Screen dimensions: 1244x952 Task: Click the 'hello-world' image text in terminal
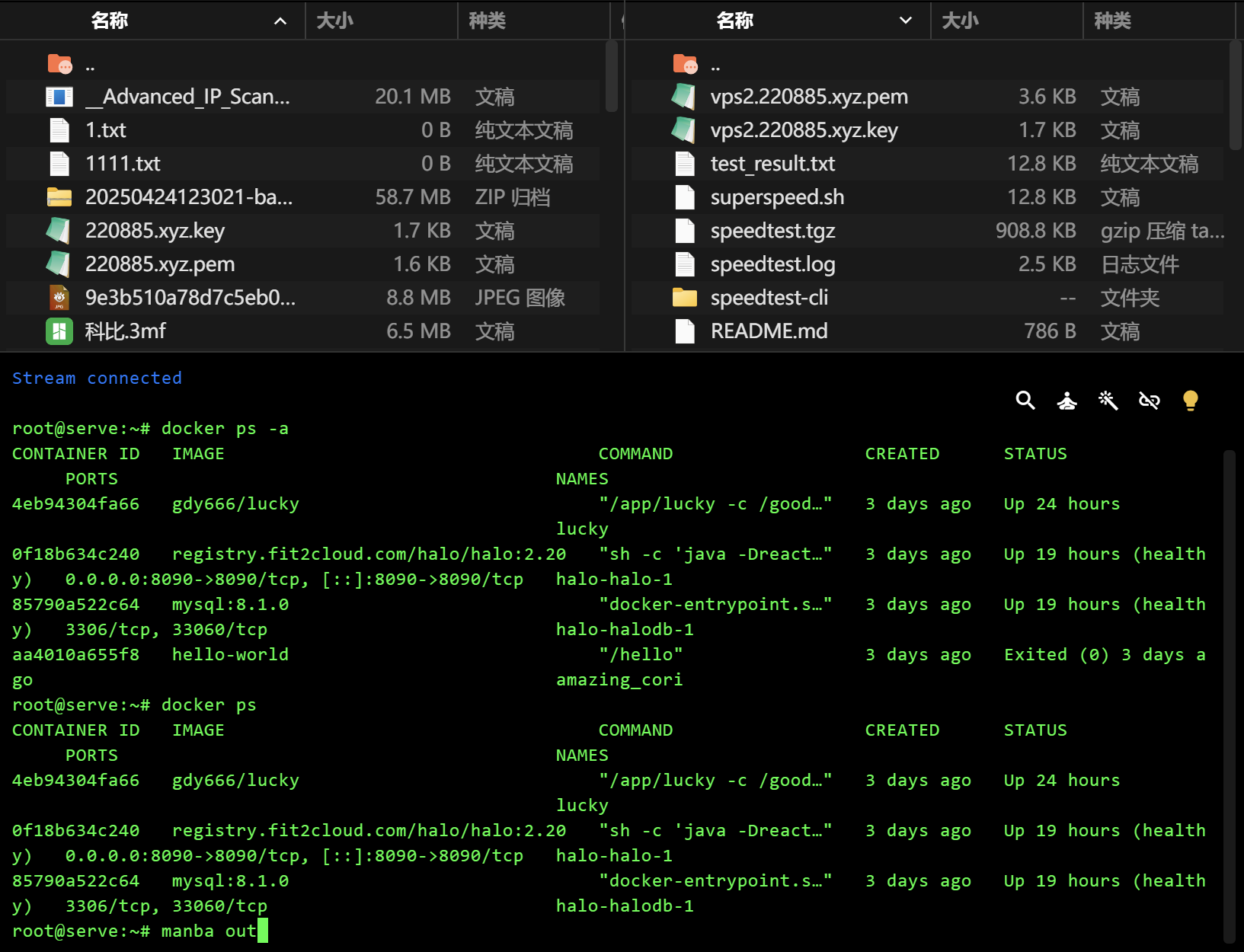[x=230, y=654]
